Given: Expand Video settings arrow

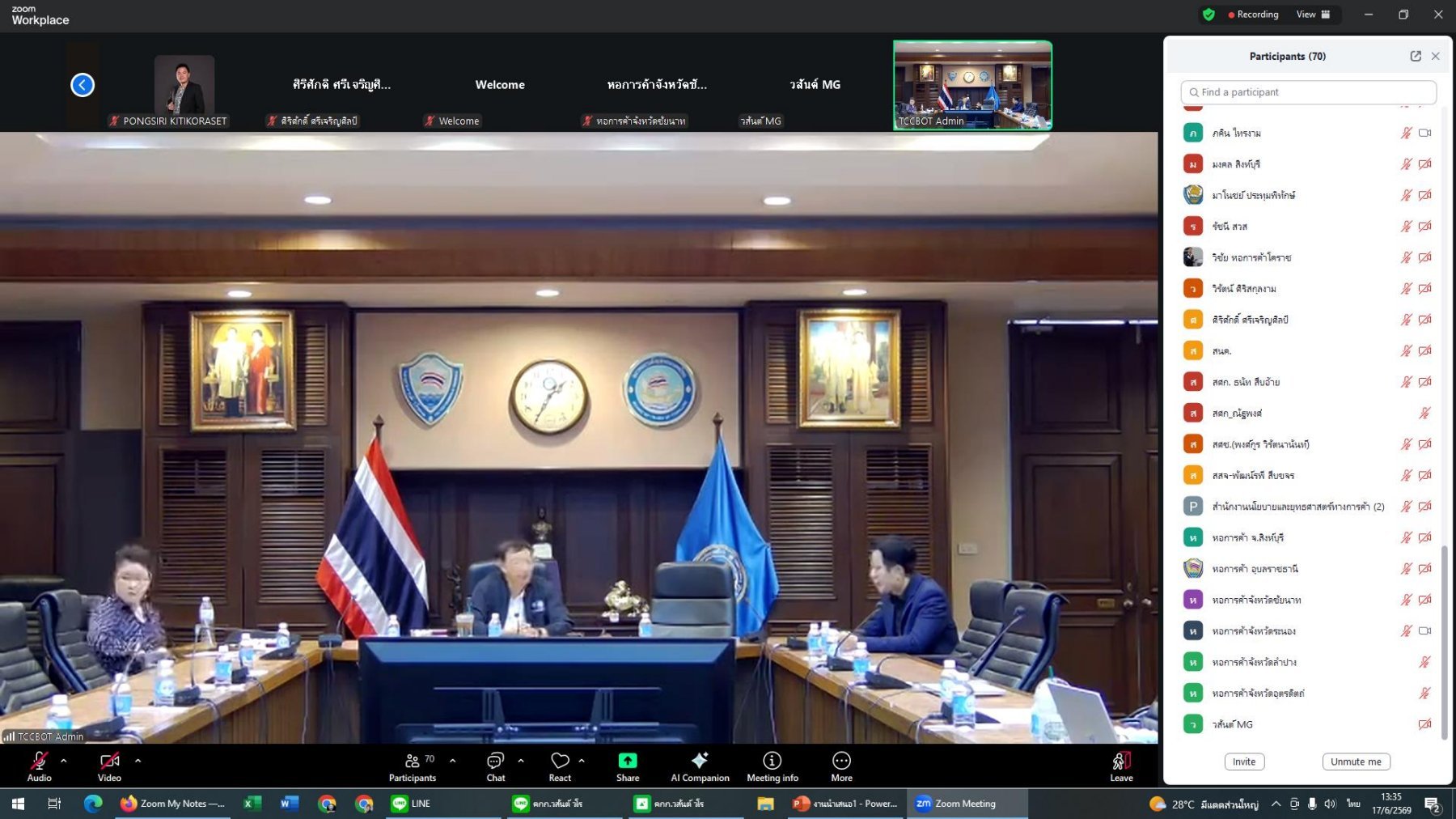Looking at the screenshot, I should 138,761.
